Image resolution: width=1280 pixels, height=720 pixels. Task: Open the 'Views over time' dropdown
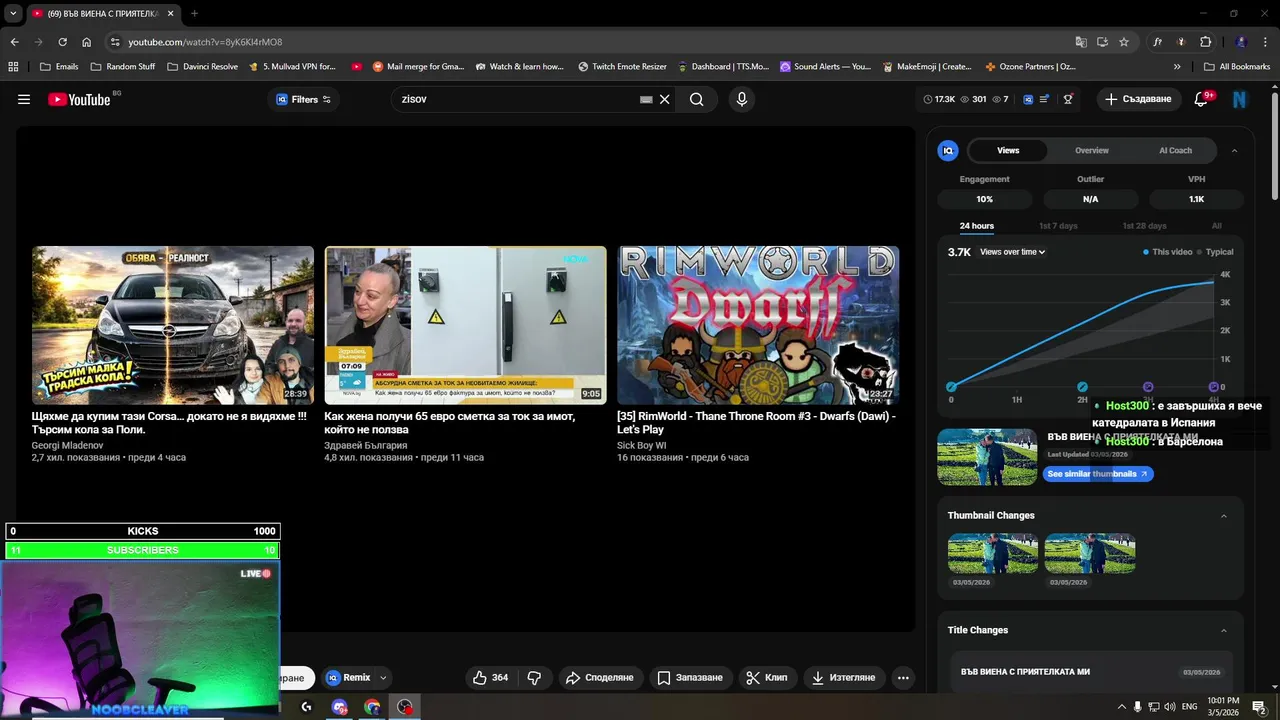pyautogui.click(x=1012, y=252)
